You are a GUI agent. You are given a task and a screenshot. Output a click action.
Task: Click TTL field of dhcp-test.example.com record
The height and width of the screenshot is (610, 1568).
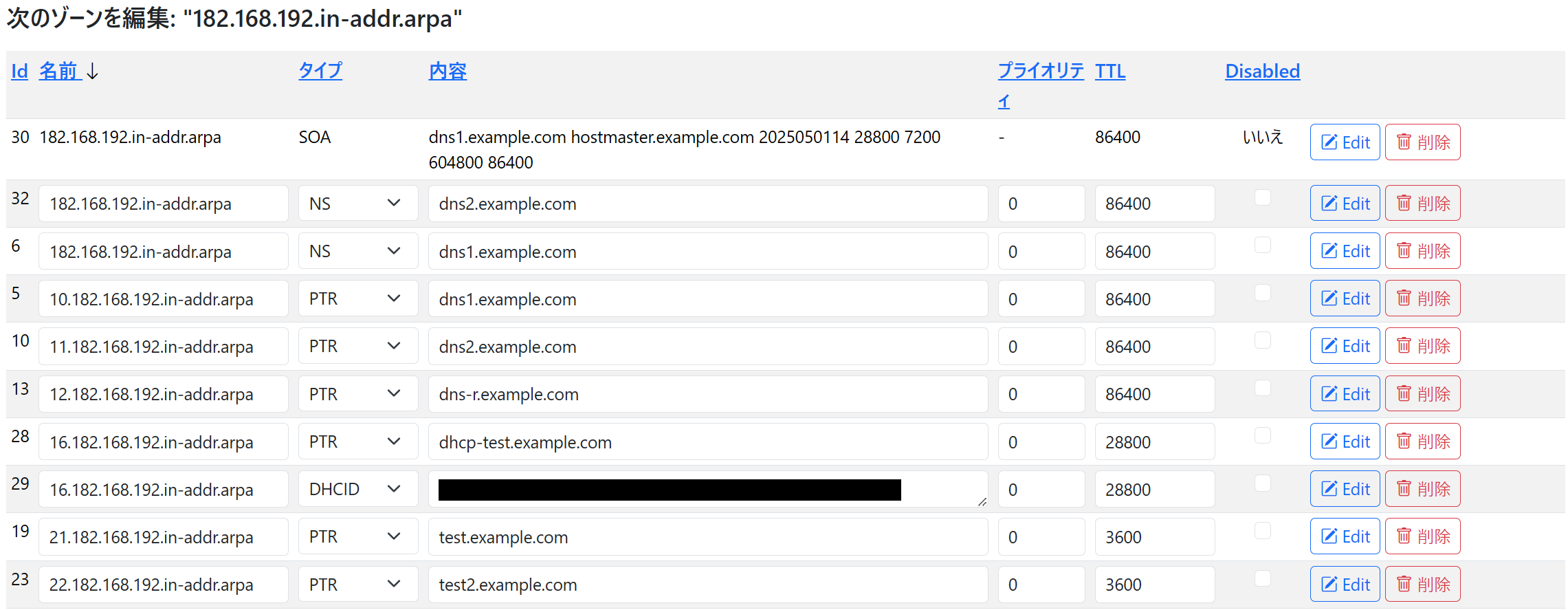1155,442
